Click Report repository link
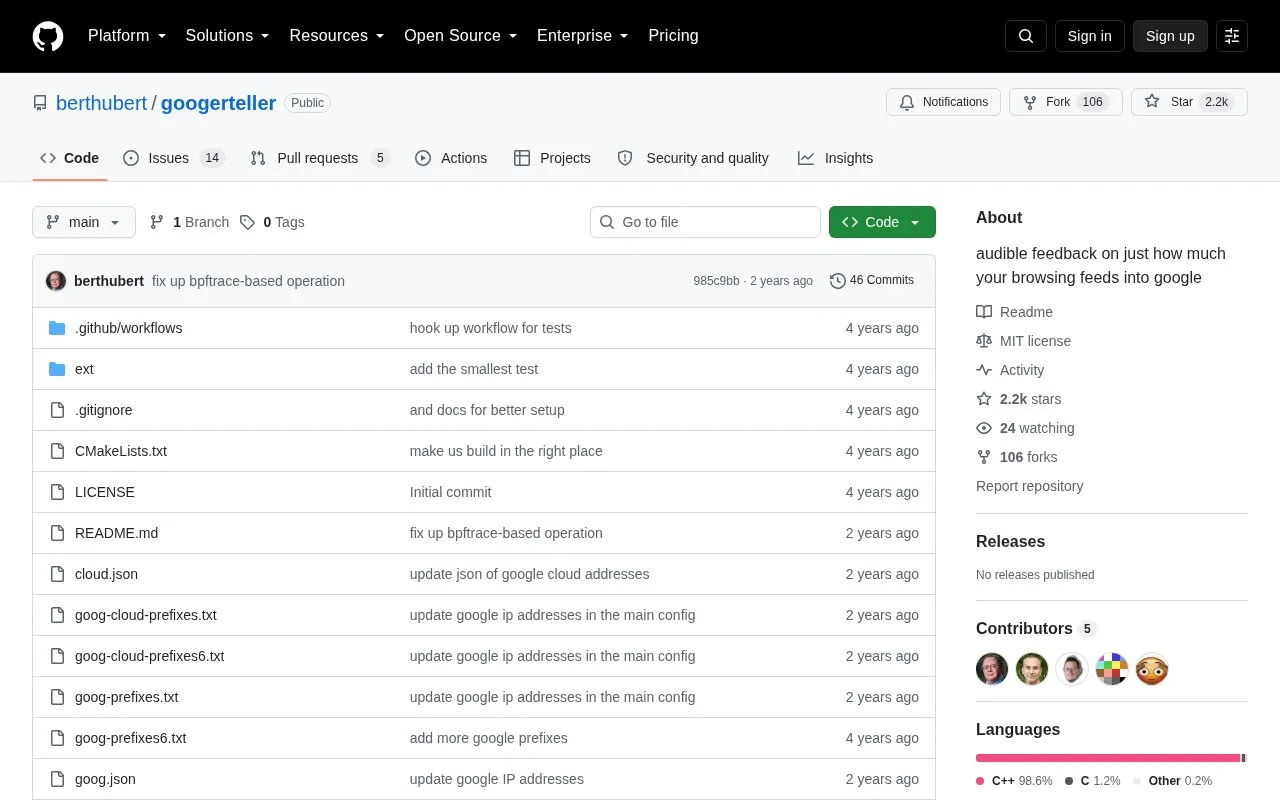The image size is (1280, 800). (x=1030, y=486)
